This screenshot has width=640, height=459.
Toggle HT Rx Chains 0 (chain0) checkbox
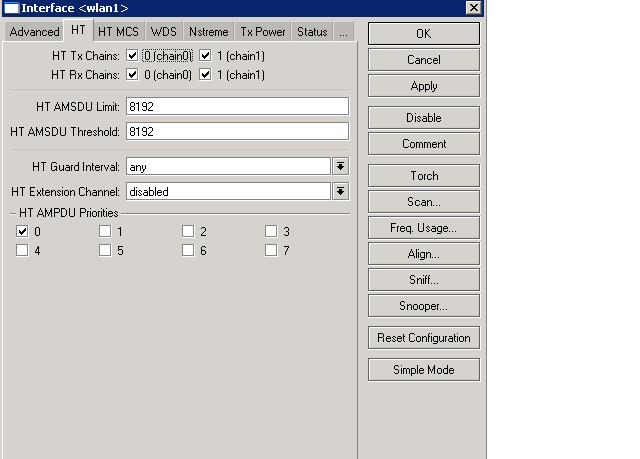132,75
